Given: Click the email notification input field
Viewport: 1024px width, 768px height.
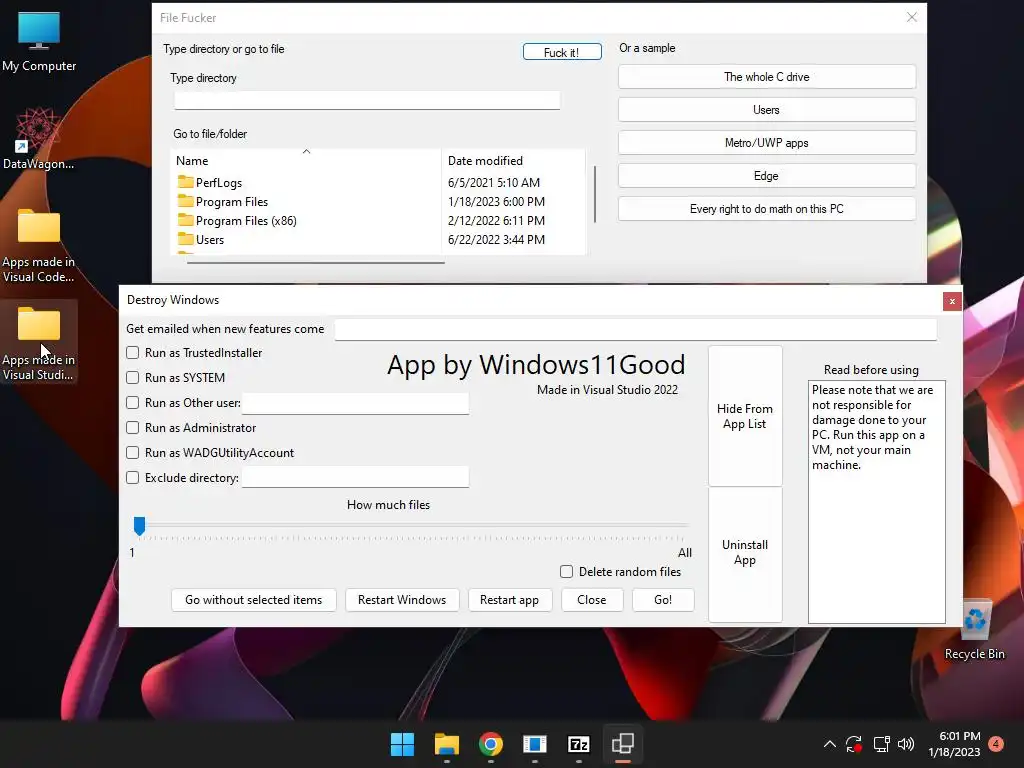Looking at the screenshot, I should coord(635,329).
